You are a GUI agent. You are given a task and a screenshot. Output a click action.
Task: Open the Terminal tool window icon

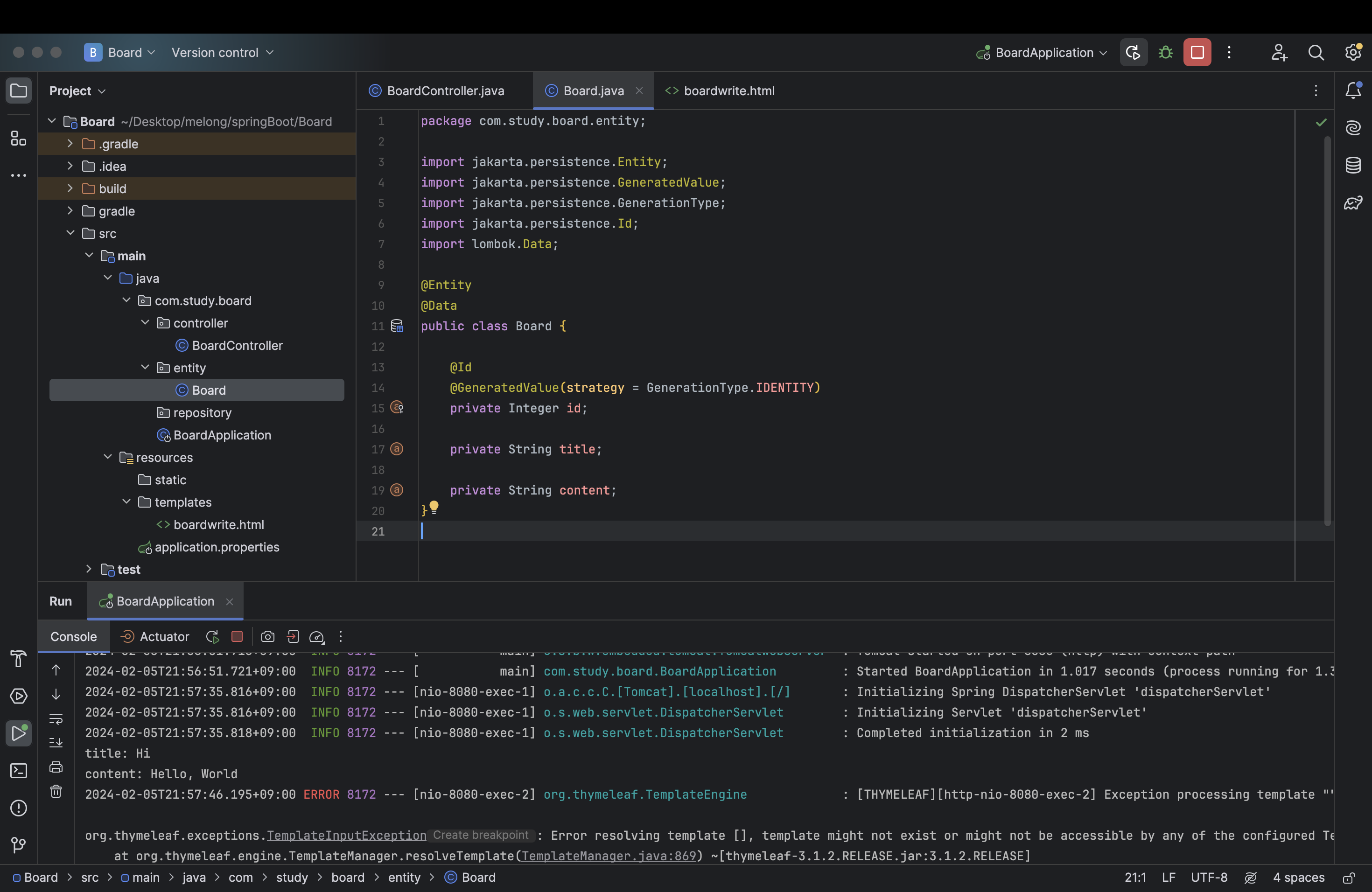(x=19, y=770)
